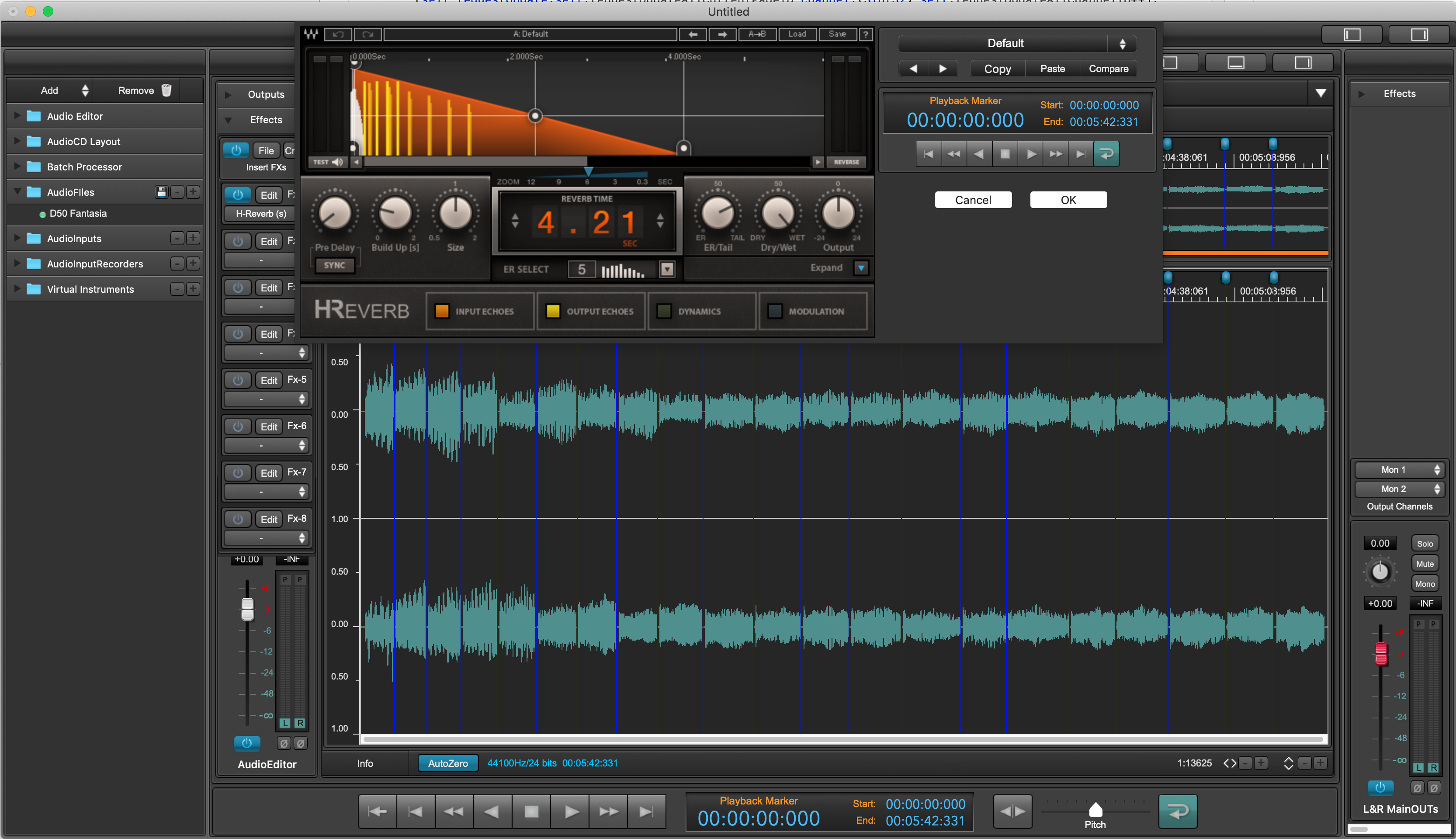Click the trash icon next to Remove

166,90
